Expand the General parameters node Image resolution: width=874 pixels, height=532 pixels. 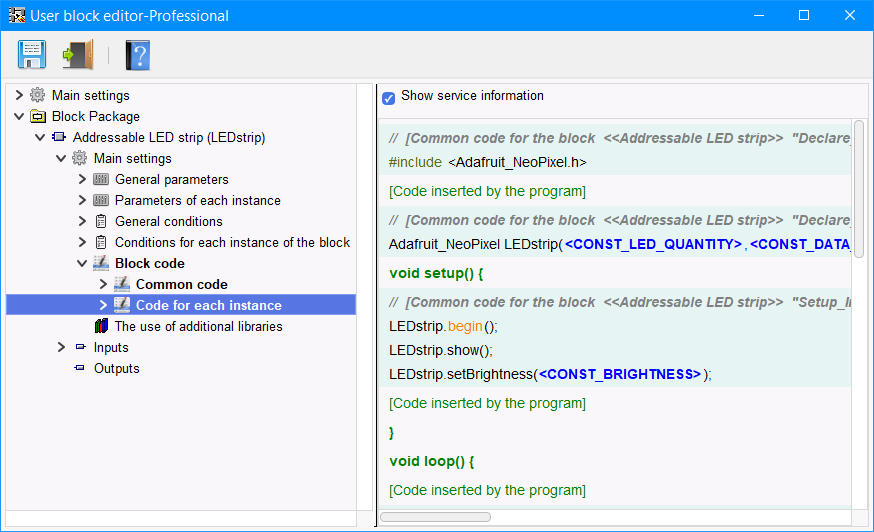(x=82, y=180)
